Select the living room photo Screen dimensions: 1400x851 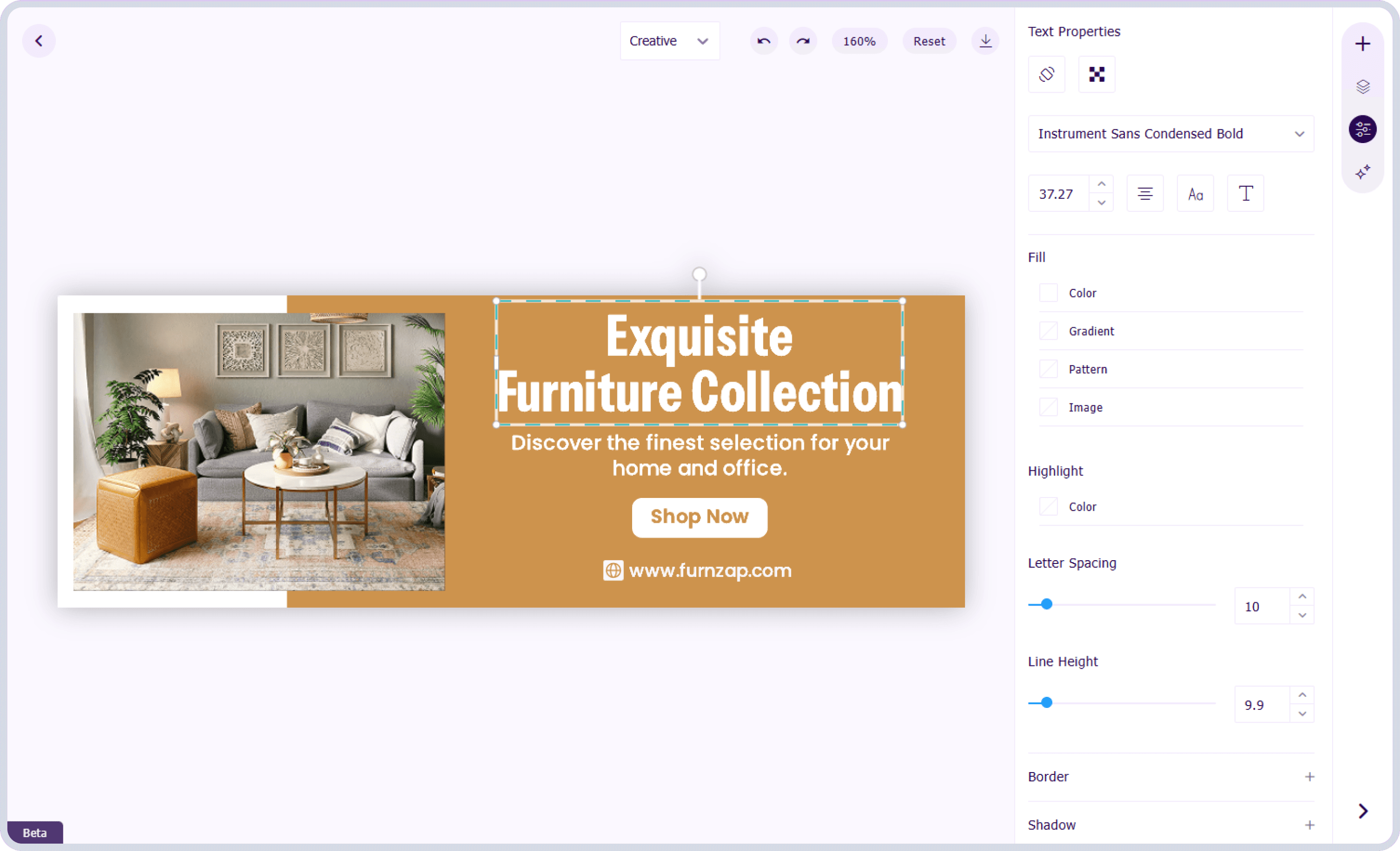tap(259, 452)
